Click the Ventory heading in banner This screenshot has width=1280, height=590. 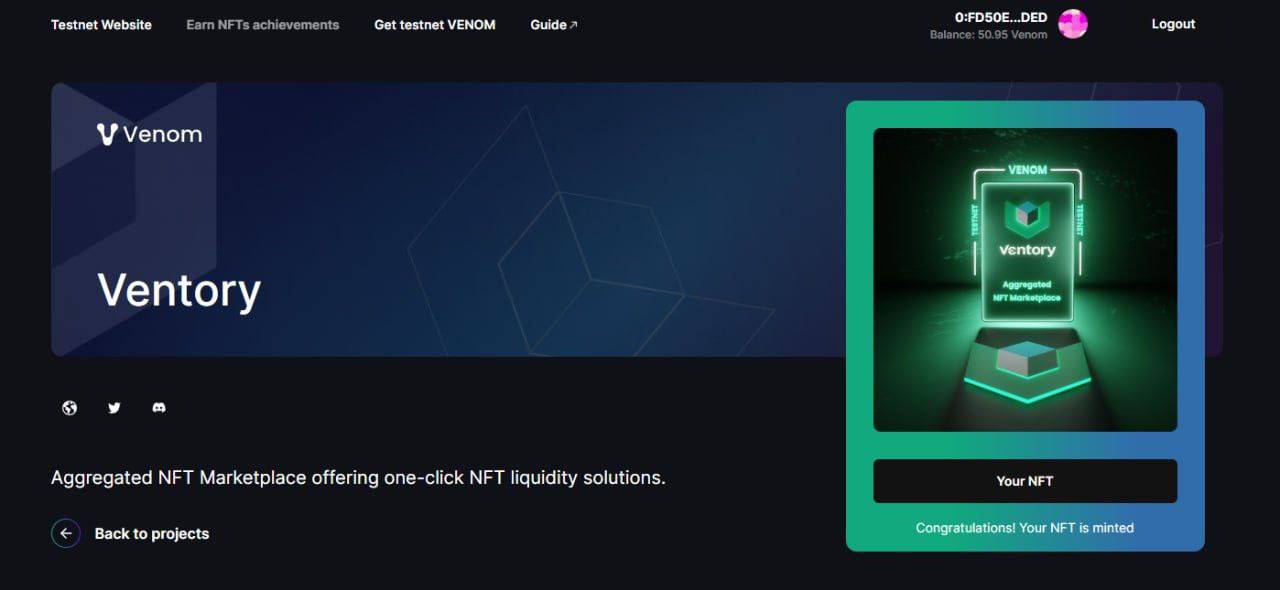click(179, 290)
